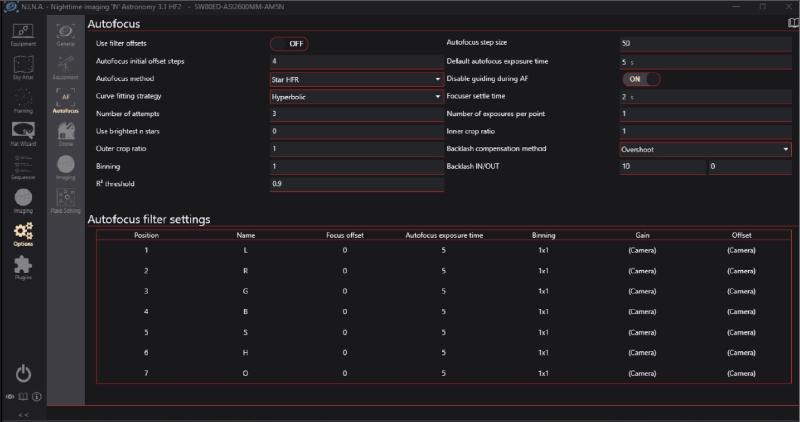Click the Gain column header
Viewport: 800px width, 422px height.
pos(642,235)
